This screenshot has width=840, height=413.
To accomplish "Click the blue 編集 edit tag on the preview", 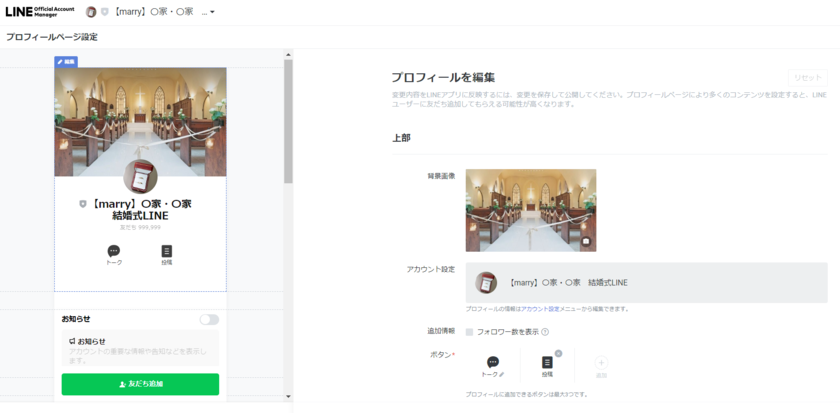I will click(66, 62).
